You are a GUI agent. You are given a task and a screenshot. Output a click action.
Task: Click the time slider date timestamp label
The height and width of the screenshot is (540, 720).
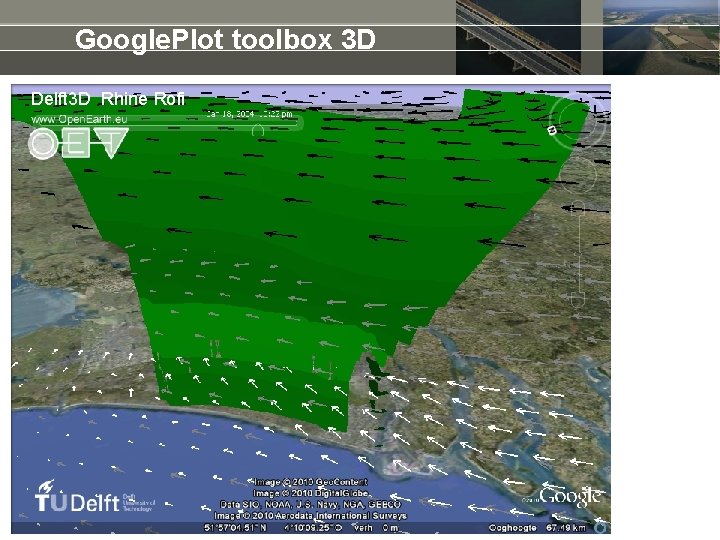click(249, 114)
